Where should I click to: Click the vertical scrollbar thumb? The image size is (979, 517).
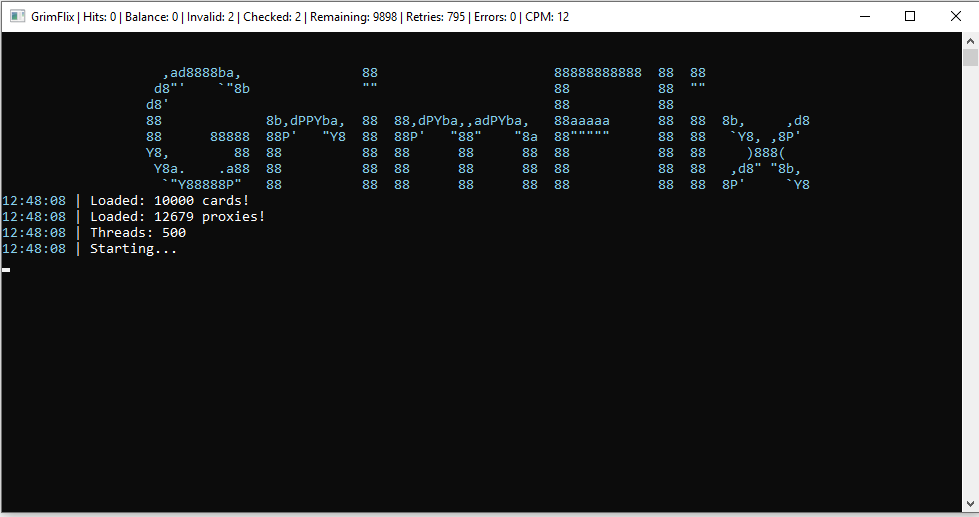click(970, 58)
